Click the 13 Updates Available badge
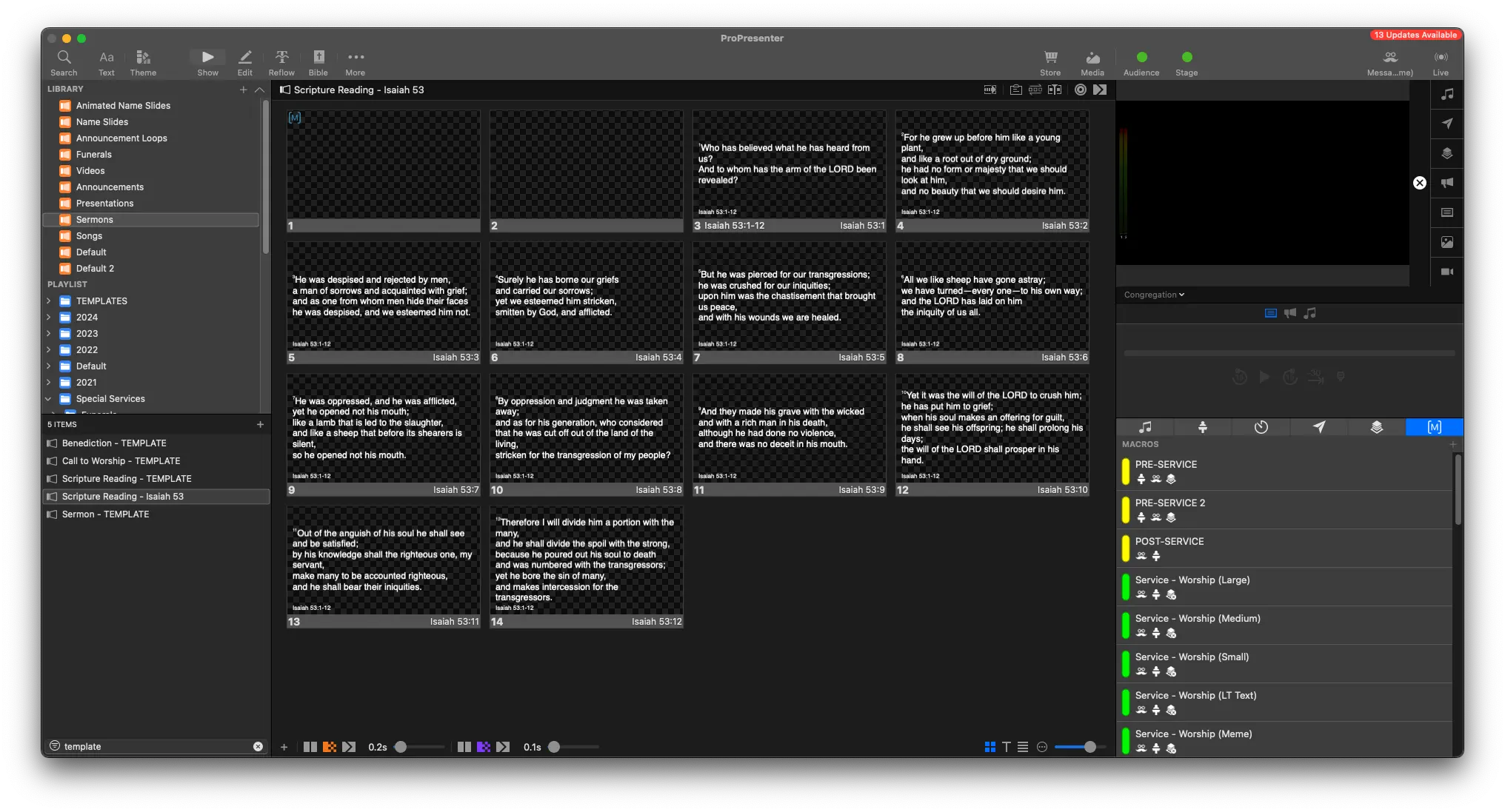The height and width of the screenshot is (812, 1505). click(x=1415, y=35)
